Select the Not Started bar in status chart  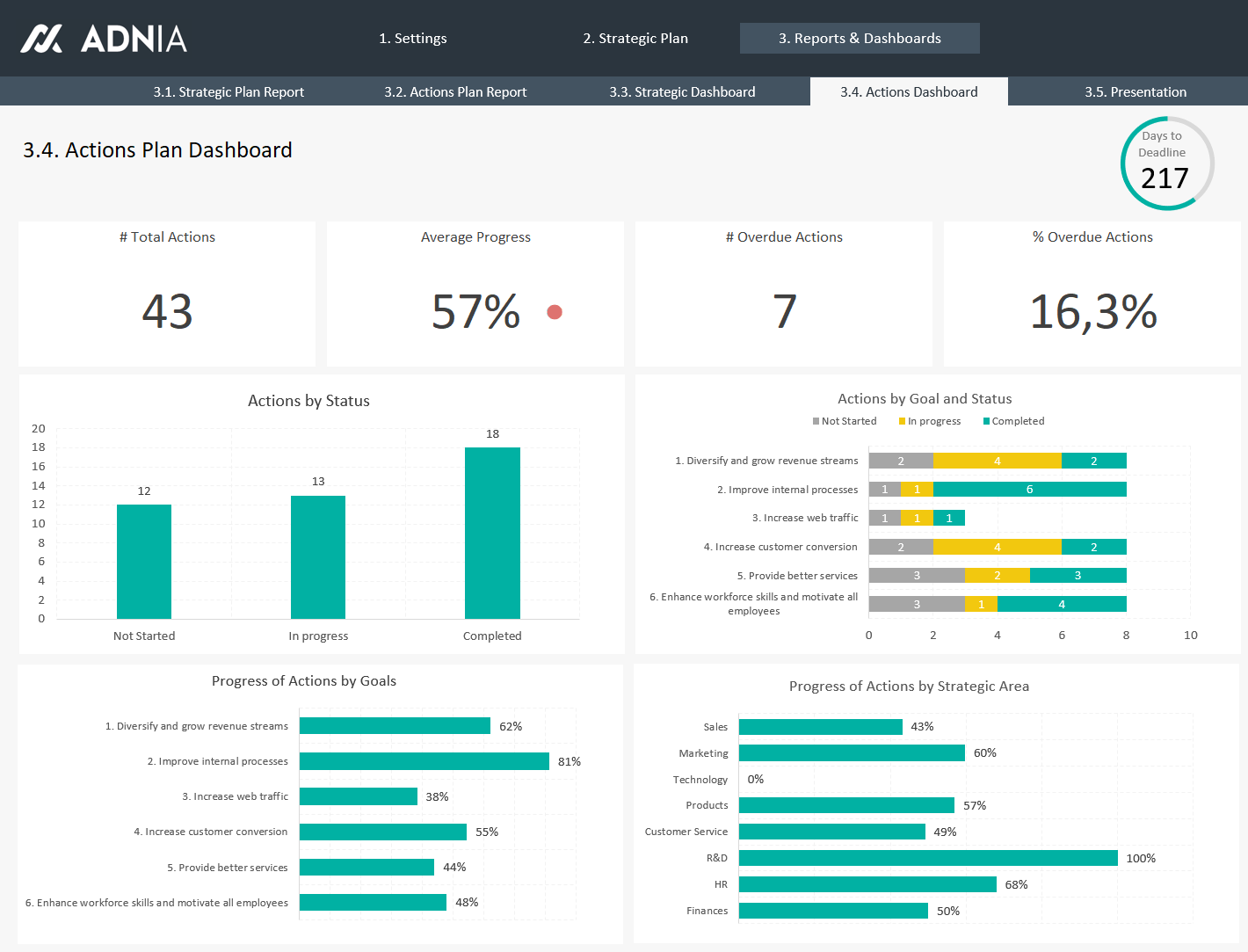coord(144,561)
